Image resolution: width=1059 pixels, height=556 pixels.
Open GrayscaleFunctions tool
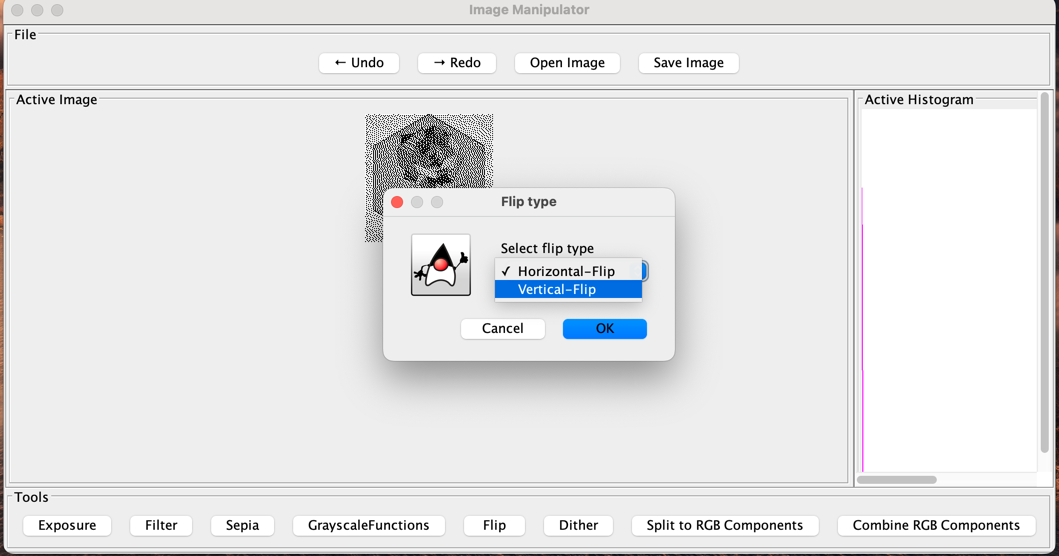point(368,525)
